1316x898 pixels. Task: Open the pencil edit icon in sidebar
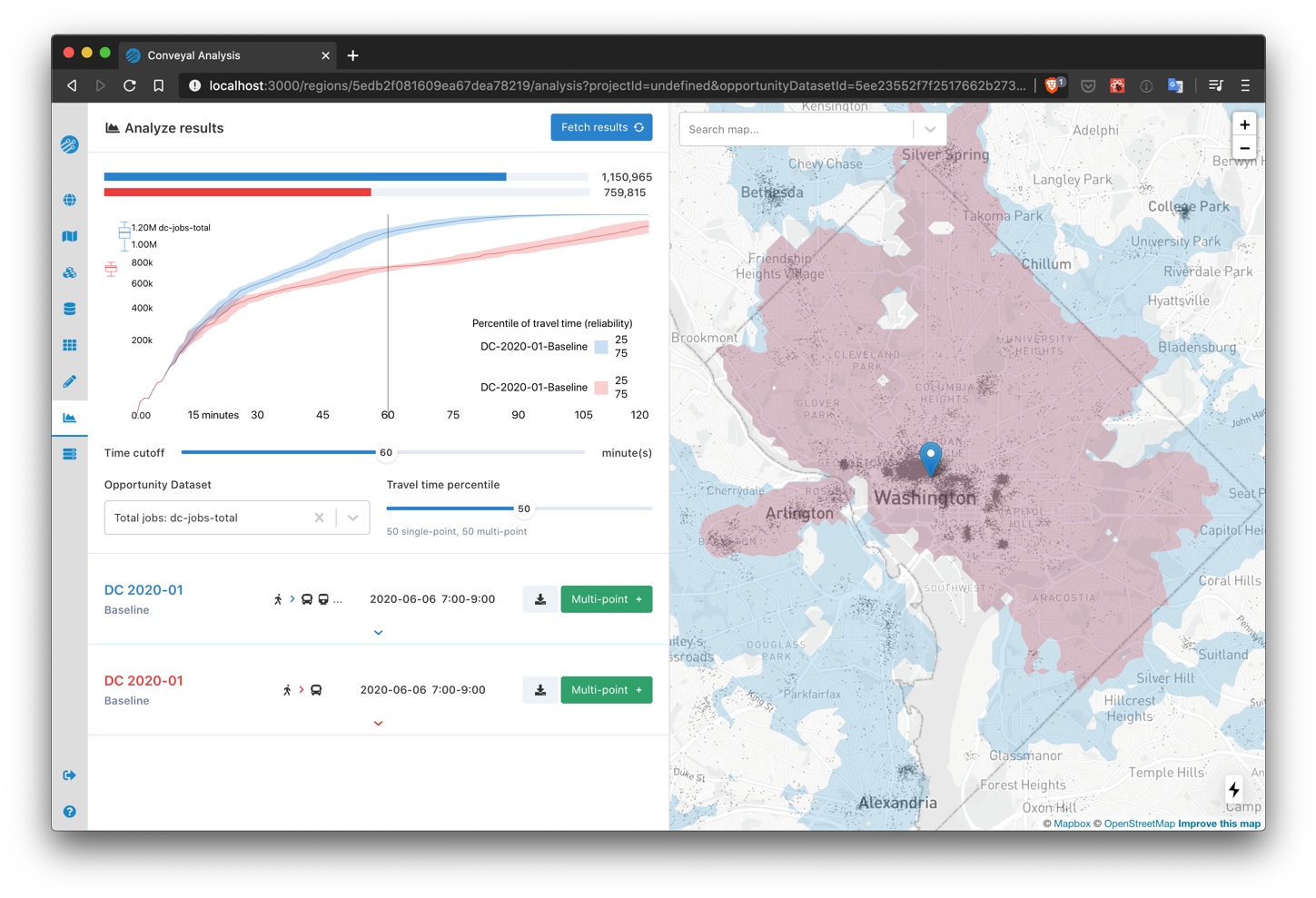click(x=69, y=381)
